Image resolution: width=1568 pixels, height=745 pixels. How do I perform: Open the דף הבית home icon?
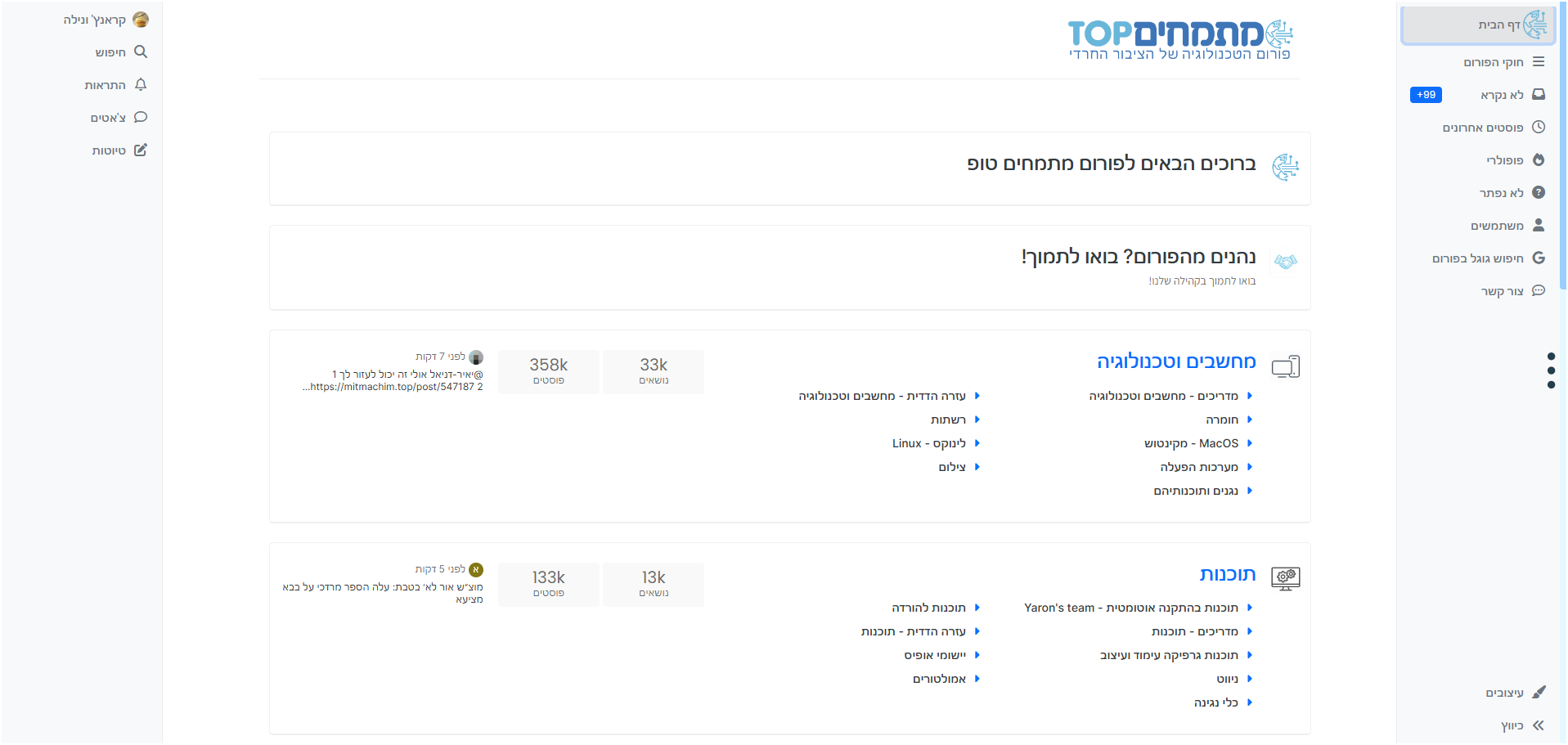coord(1539,25)
